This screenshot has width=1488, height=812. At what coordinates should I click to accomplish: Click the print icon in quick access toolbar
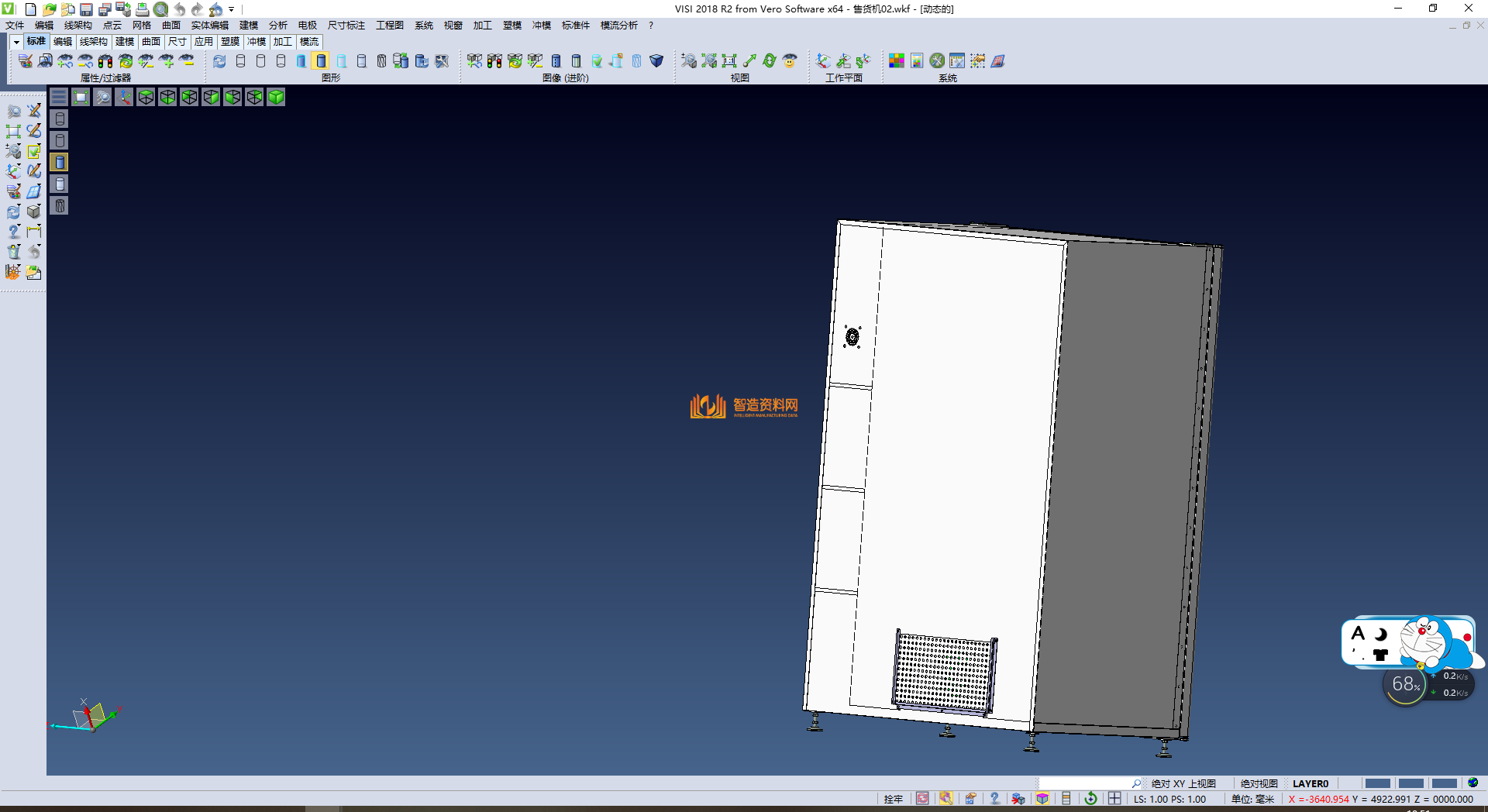[x=142, y=9]
